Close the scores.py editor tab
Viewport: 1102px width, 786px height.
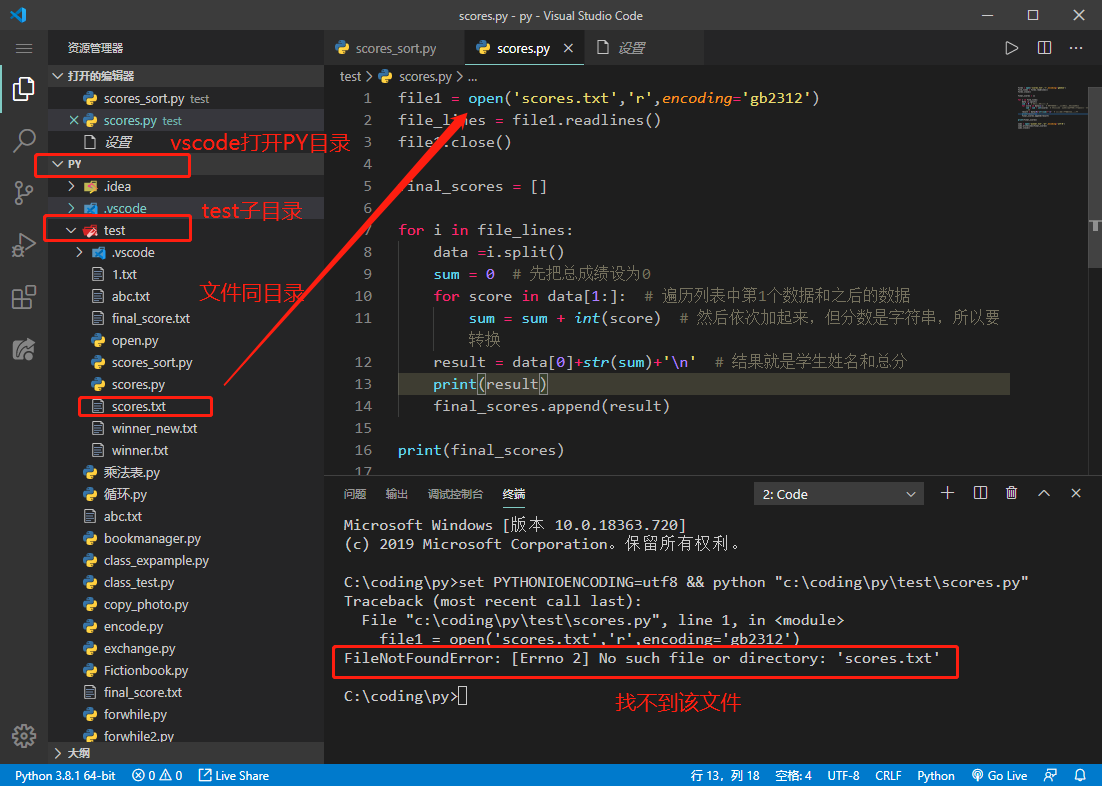coord(568,48)
